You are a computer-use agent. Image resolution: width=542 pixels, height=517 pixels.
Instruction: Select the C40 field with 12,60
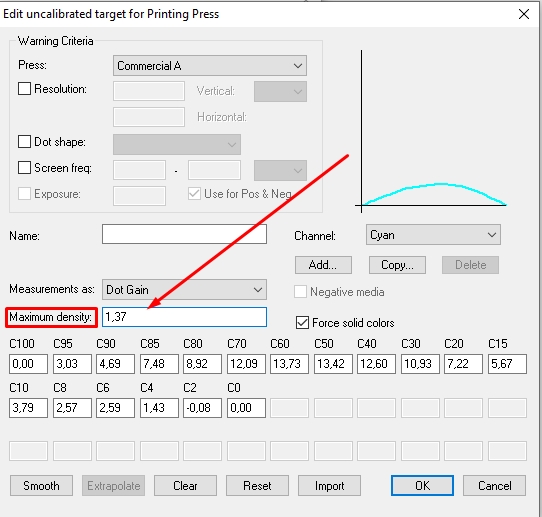pyautogui.click(x=376, y=364)
